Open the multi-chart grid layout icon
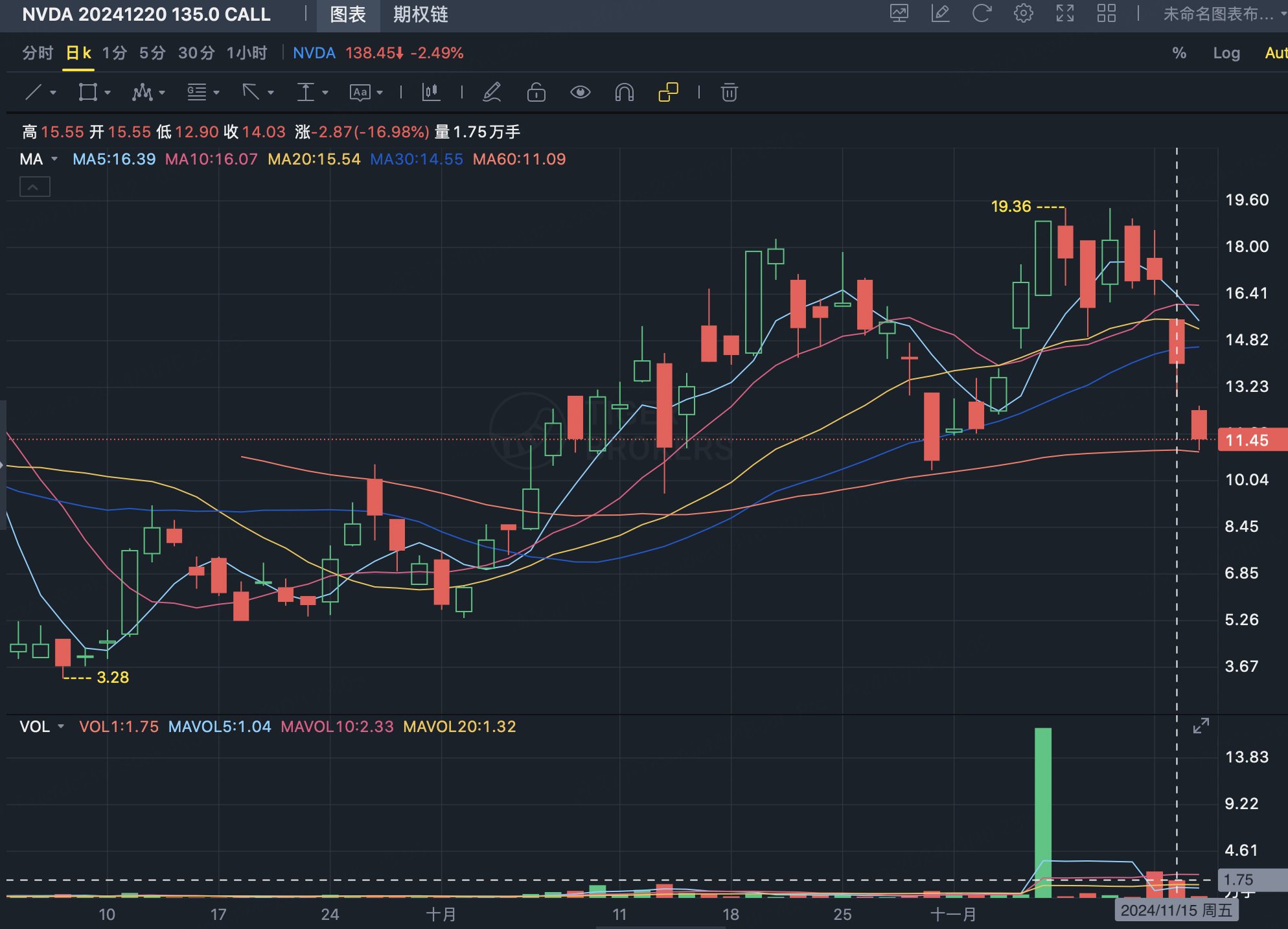 pyautogui.click(x=1106, y=14)
